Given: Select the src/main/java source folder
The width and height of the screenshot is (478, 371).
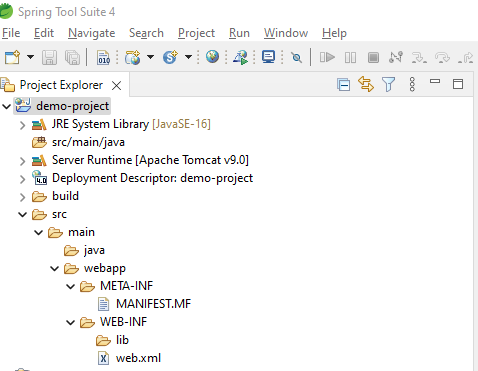Looking at the screenshot, I should [x=78, y=142].
